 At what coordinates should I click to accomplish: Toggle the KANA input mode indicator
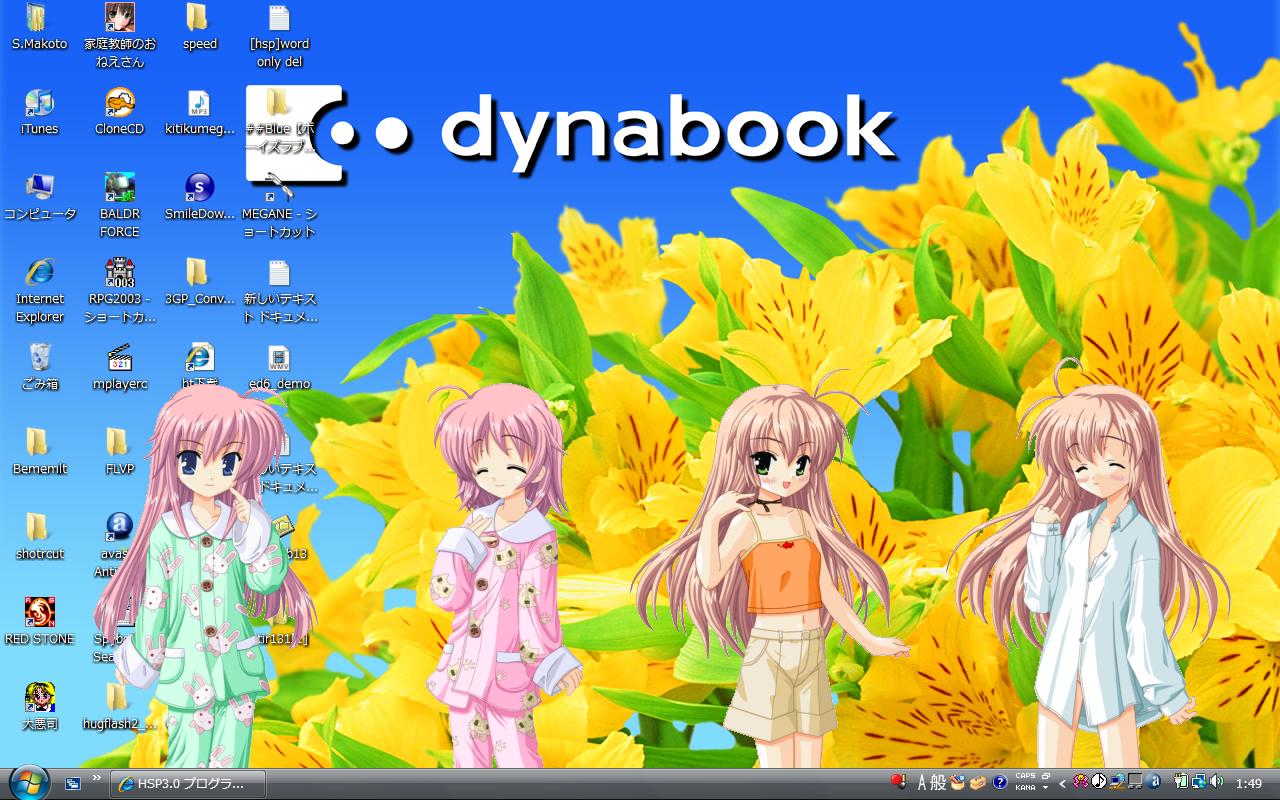point(1025,788)
